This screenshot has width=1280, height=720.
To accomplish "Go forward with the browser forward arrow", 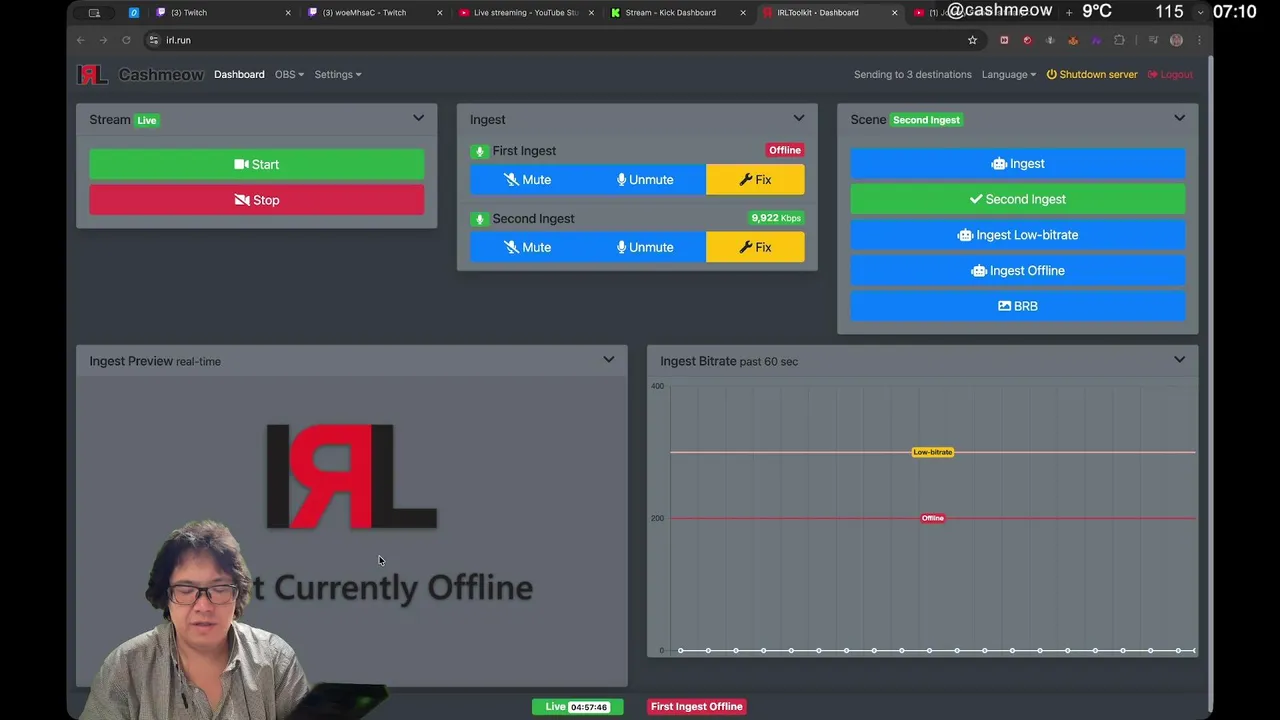I will [x=103, y=40].
